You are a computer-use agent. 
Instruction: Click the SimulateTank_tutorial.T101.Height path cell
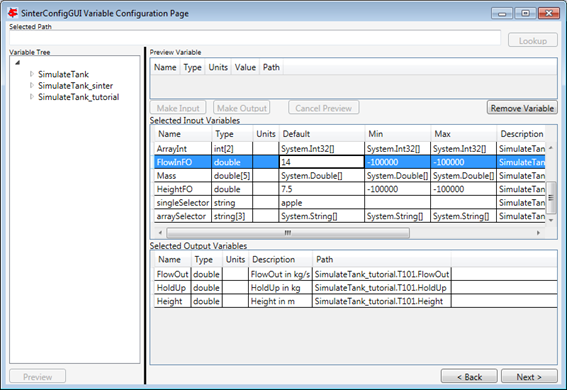pyautogui.click(x=381, y=301)
